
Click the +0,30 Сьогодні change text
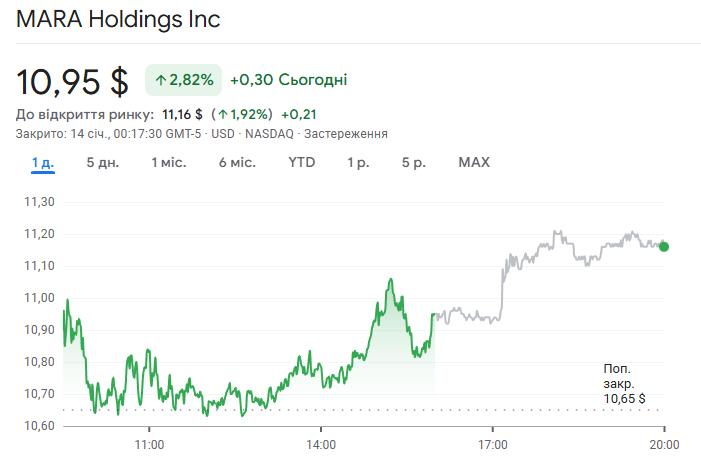click(289, 80)
